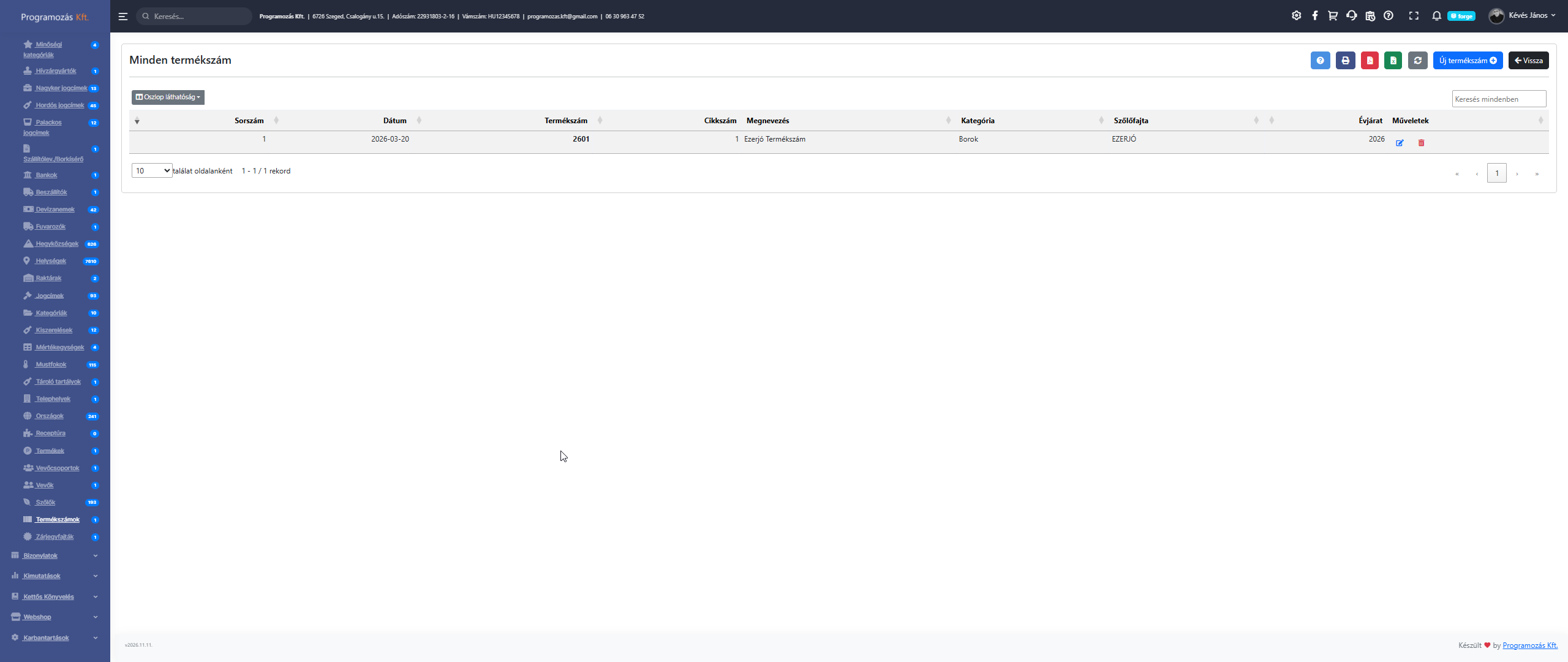This screenshot has width=1568, height=662.
Task: Refresh the table with the gray reload button
Action: (x=1417, y=61)
